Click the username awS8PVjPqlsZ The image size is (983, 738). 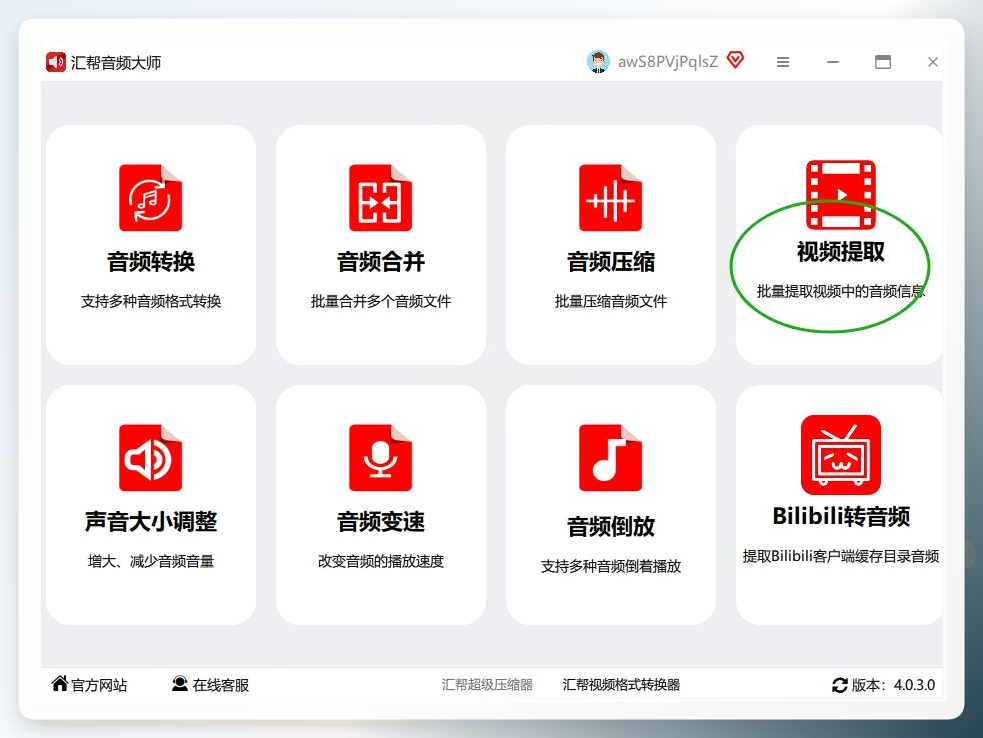click(x=668, y=62)
